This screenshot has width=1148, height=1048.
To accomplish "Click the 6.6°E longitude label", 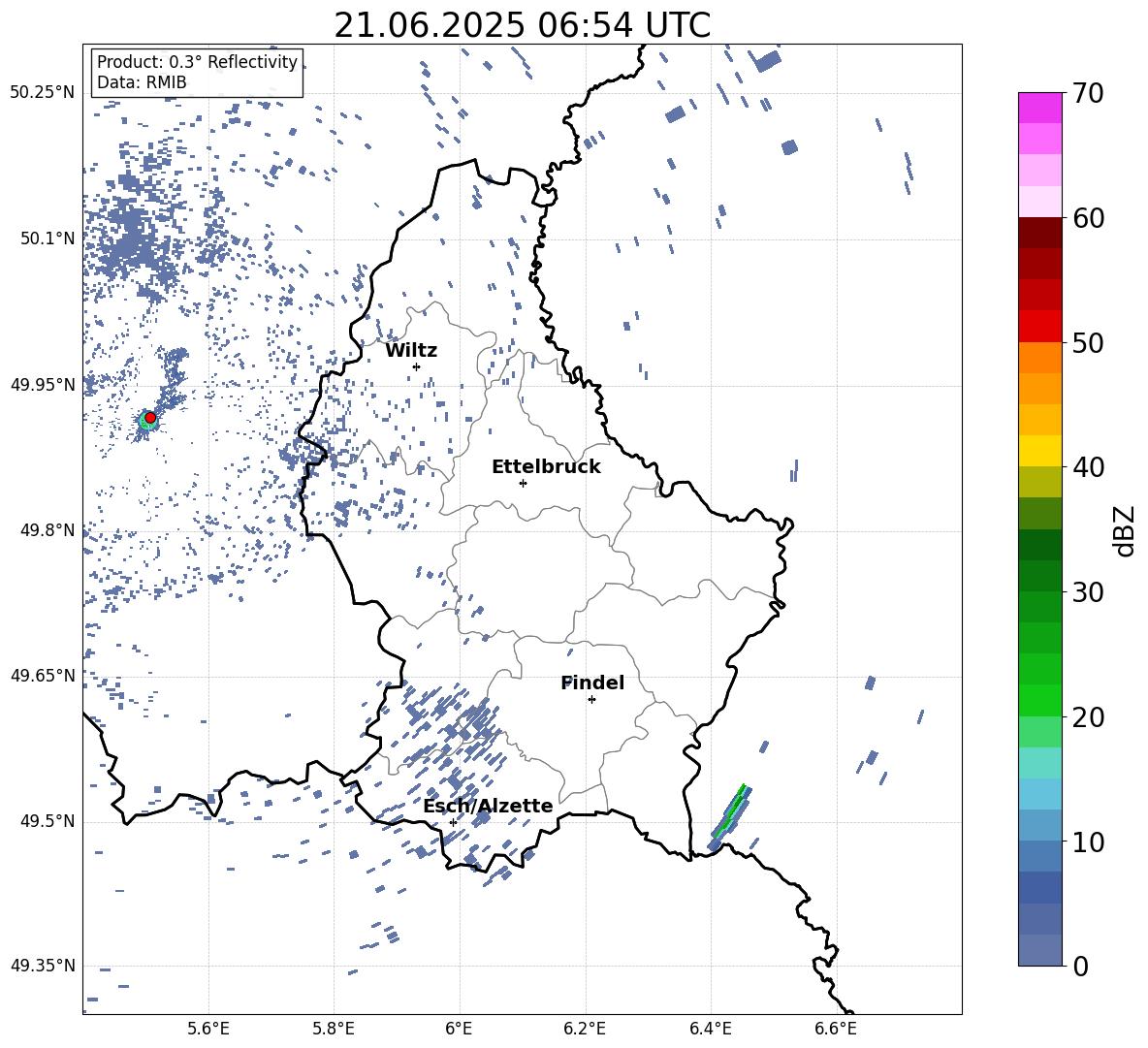I will [836, 1029].
